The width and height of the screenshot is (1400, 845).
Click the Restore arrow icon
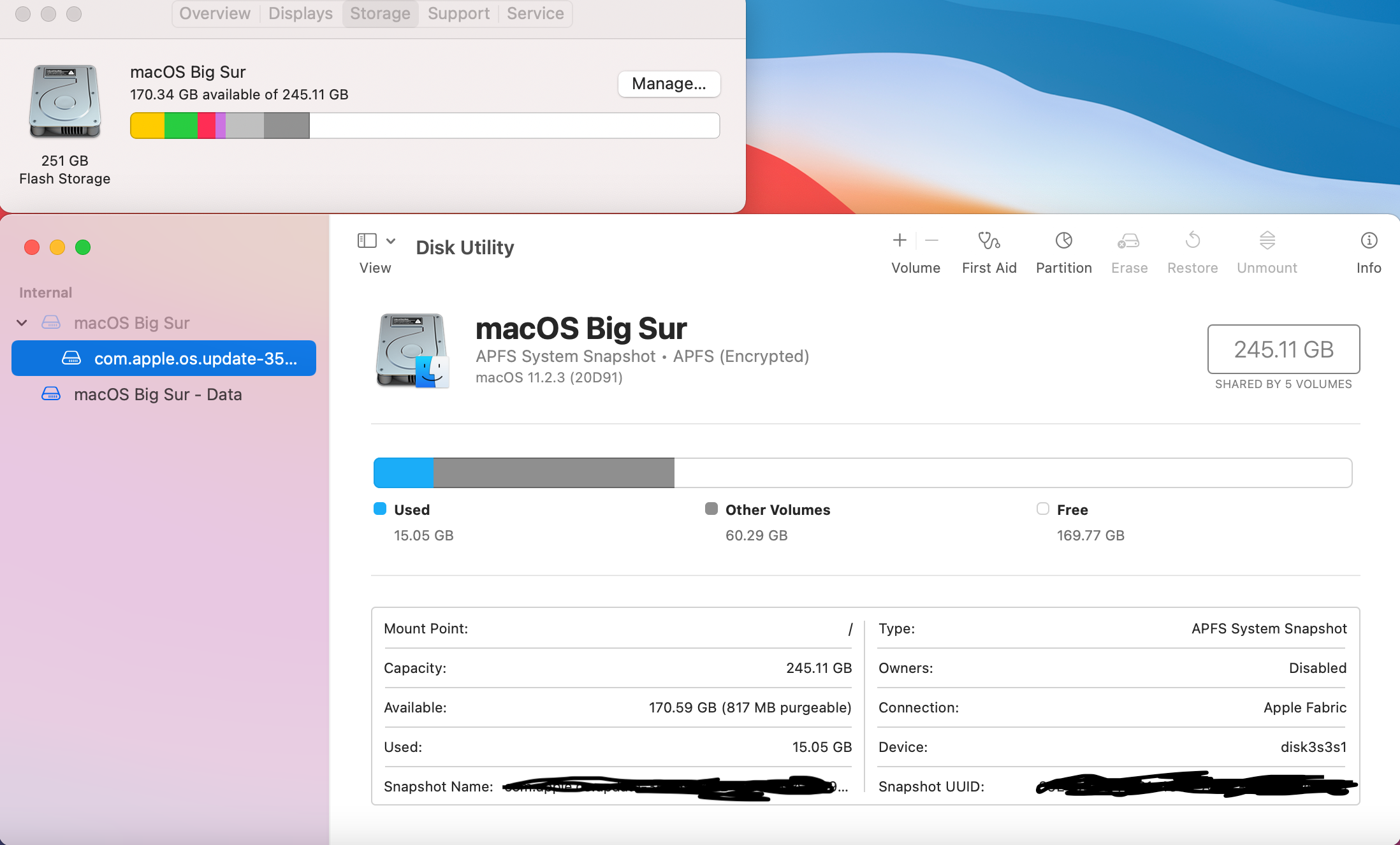1192,241
